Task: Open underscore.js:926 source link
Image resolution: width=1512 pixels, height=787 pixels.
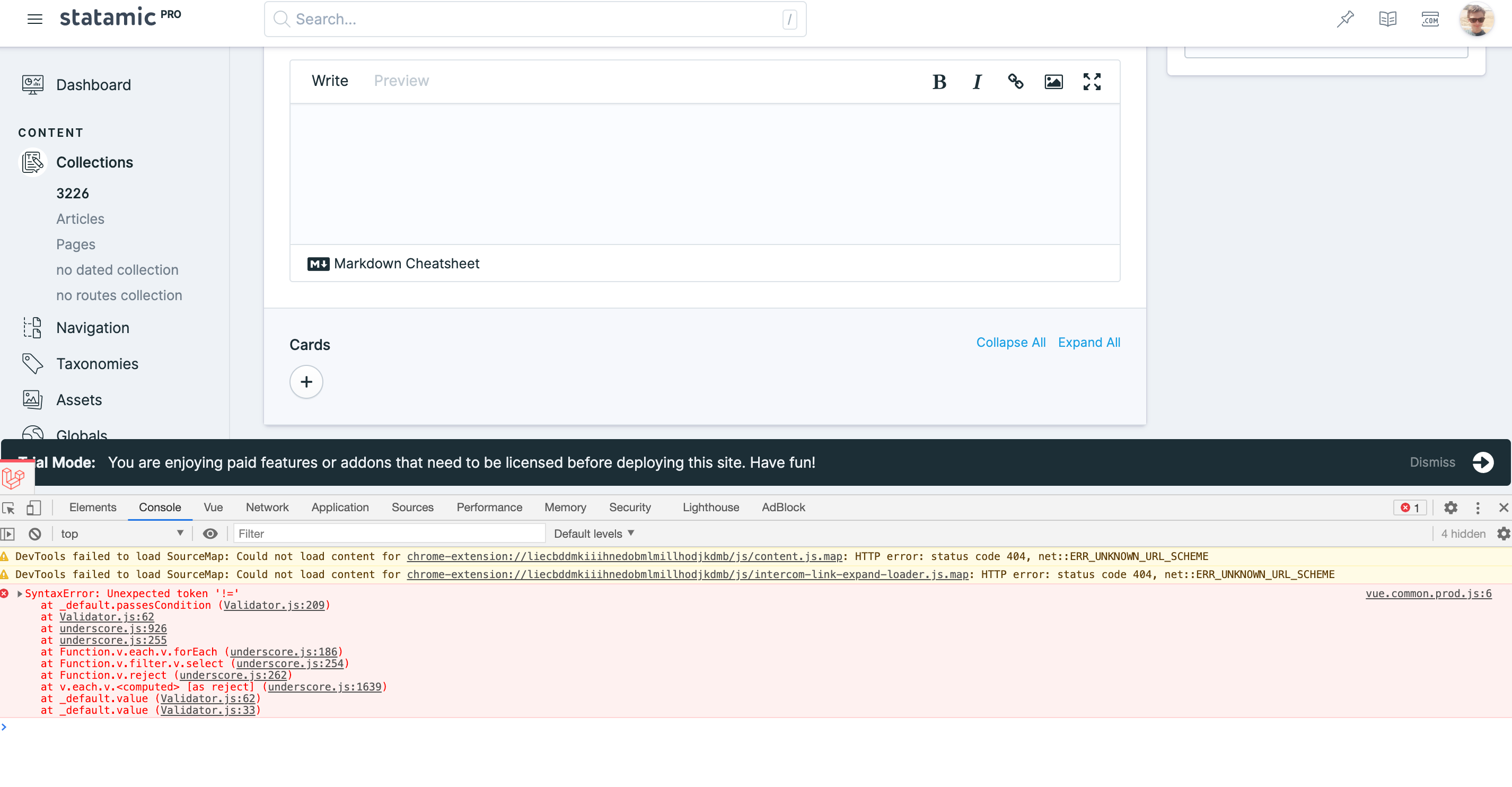Action: 113,629
